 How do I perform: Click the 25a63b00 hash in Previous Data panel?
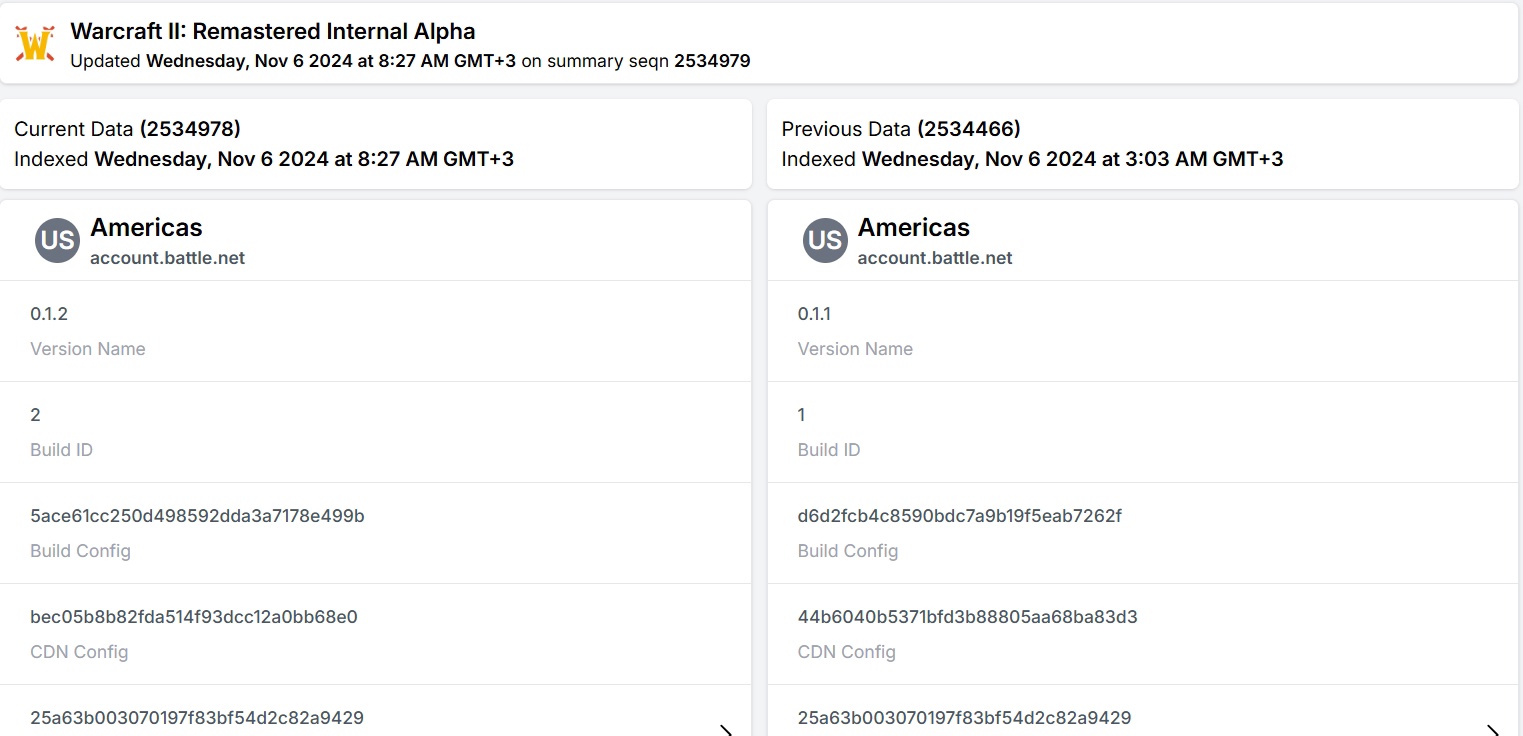(x=964, y=718)
